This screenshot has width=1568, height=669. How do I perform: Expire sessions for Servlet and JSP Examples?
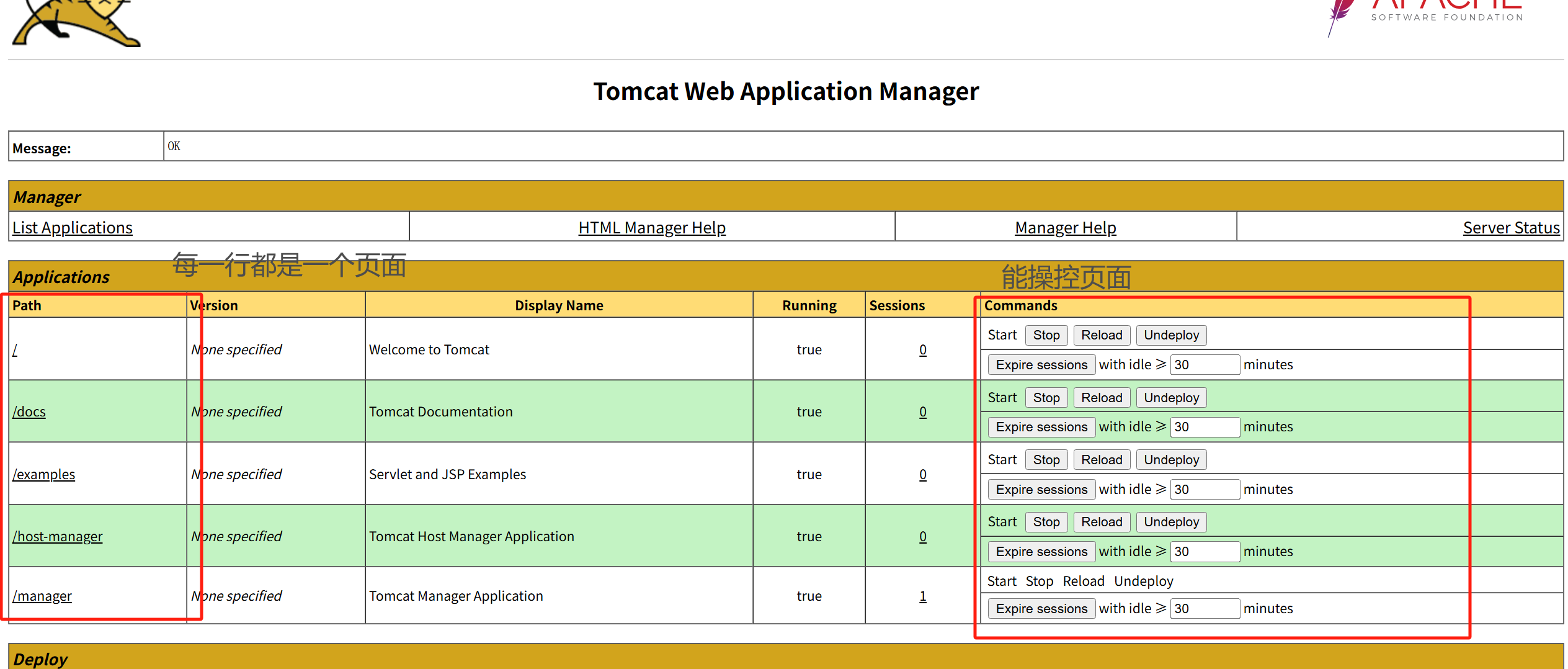point(1041,490)
